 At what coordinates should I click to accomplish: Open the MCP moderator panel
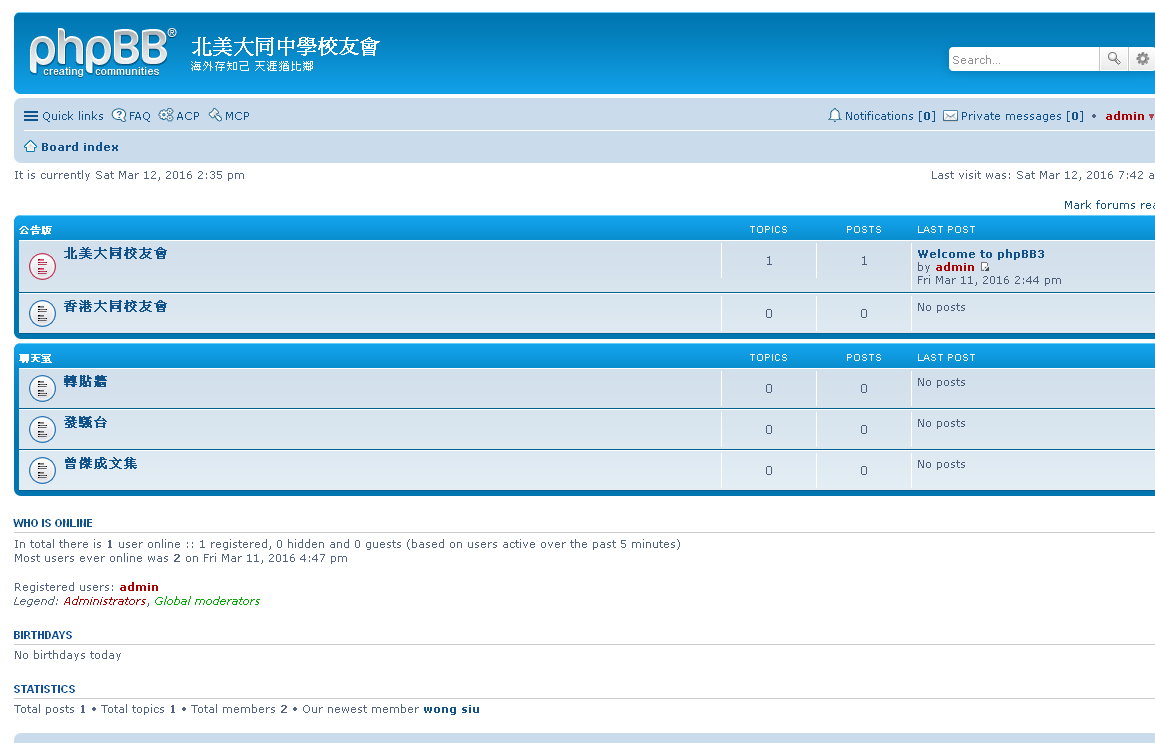(230, 116)
